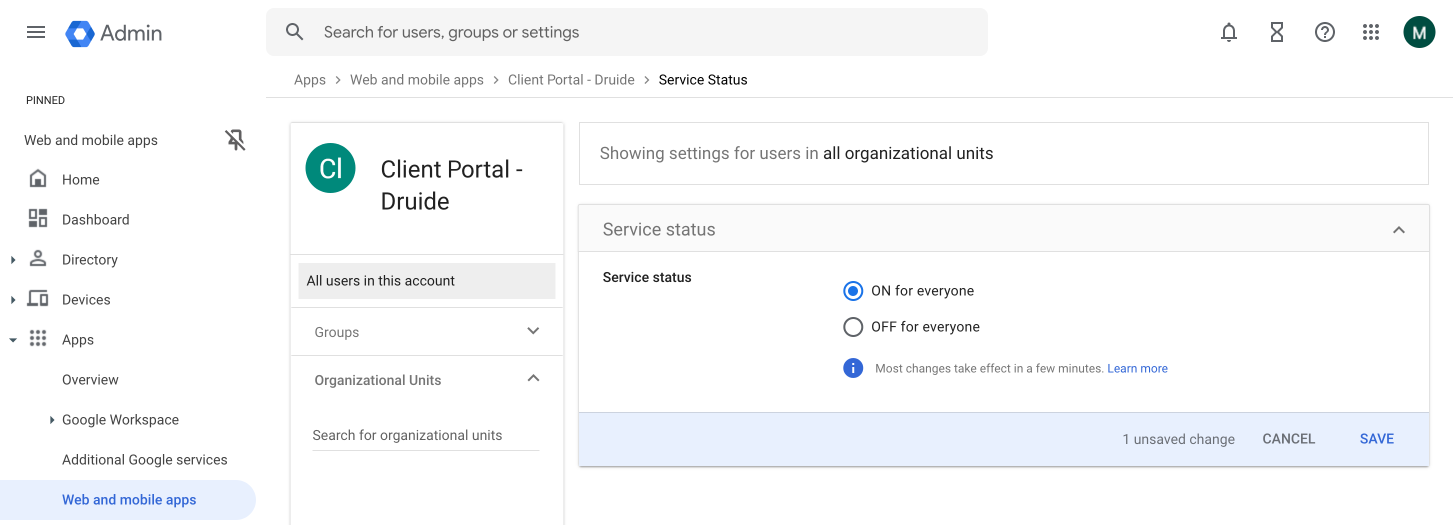Collapse the Service status panel
The height and width of the screenshot is (525, 1453).
[1399, 230]
